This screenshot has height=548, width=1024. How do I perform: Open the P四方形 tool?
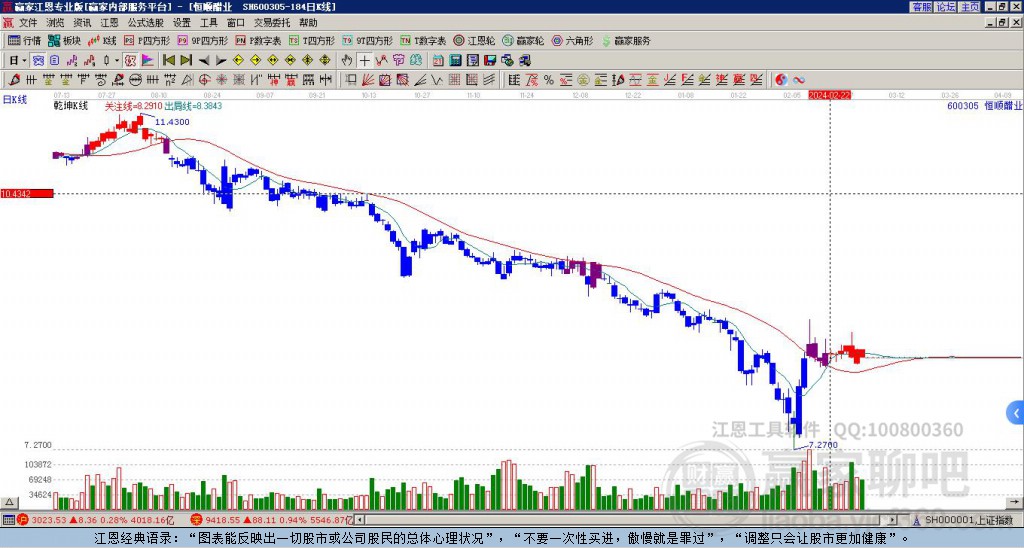click(x=147, y=40)
